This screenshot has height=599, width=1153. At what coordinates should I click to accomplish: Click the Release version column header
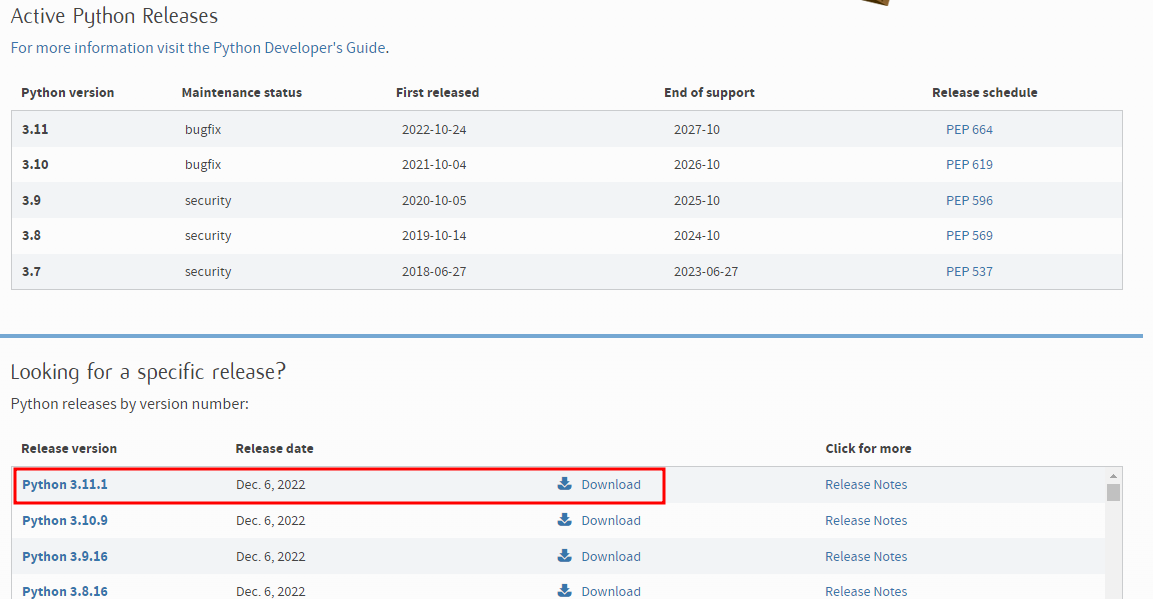coord(69,448)
